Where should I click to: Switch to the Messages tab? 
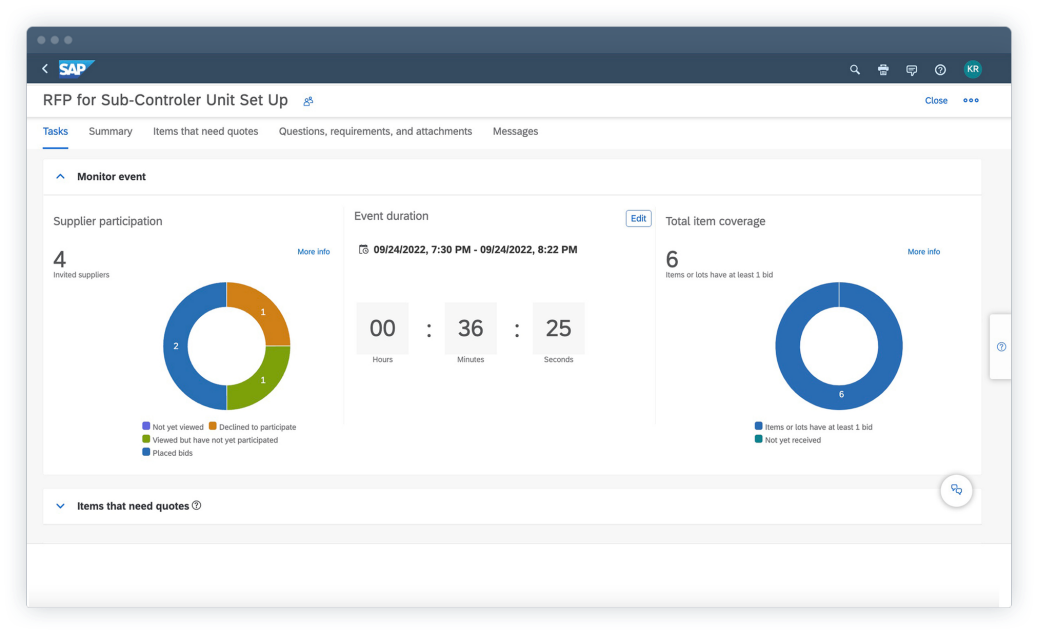[515, 131]
